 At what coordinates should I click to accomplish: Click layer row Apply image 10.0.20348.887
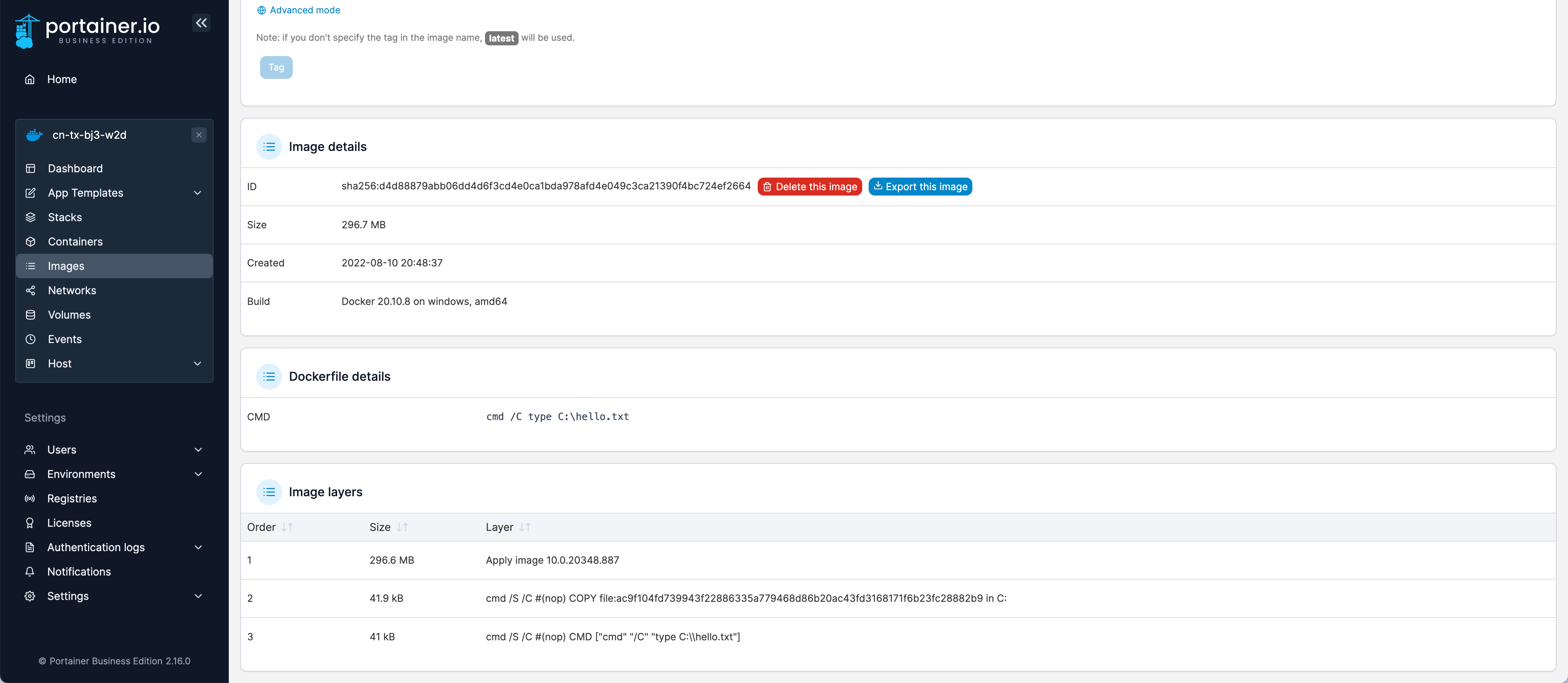point(898,560)
